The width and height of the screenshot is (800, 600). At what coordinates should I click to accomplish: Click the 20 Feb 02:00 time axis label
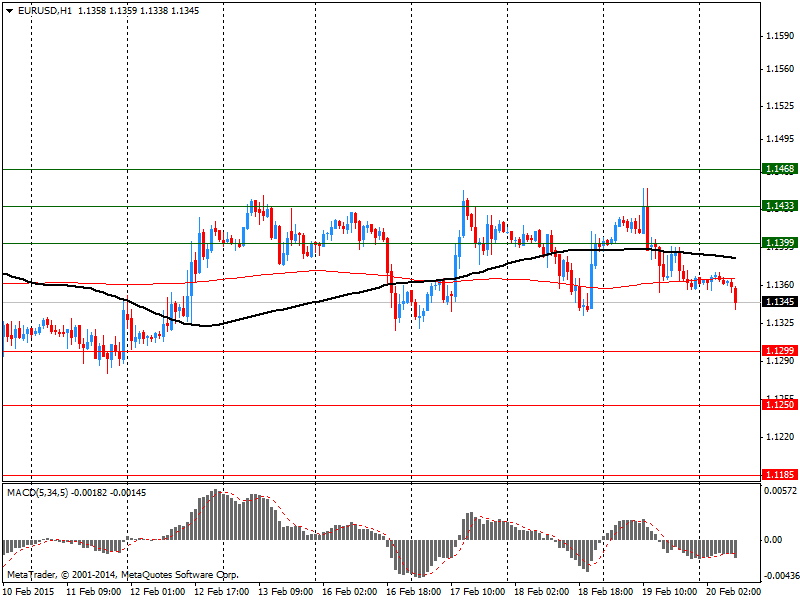[734, 592]
